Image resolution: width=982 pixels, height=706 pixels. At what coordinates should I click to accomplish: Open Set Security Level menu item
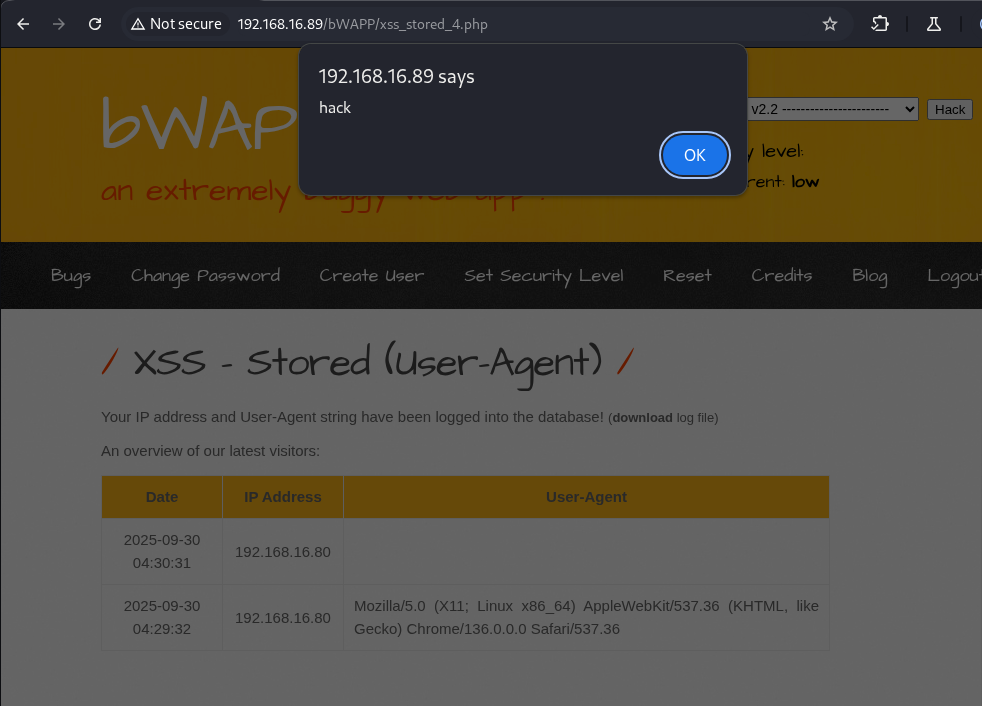(x=544, y=276)
